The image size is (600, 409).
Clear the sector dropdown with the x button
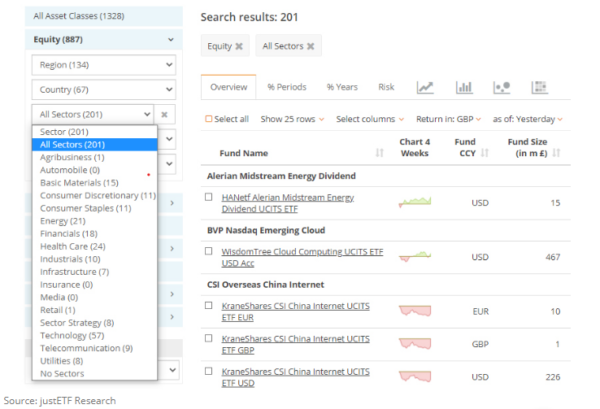tap(165, 114)
